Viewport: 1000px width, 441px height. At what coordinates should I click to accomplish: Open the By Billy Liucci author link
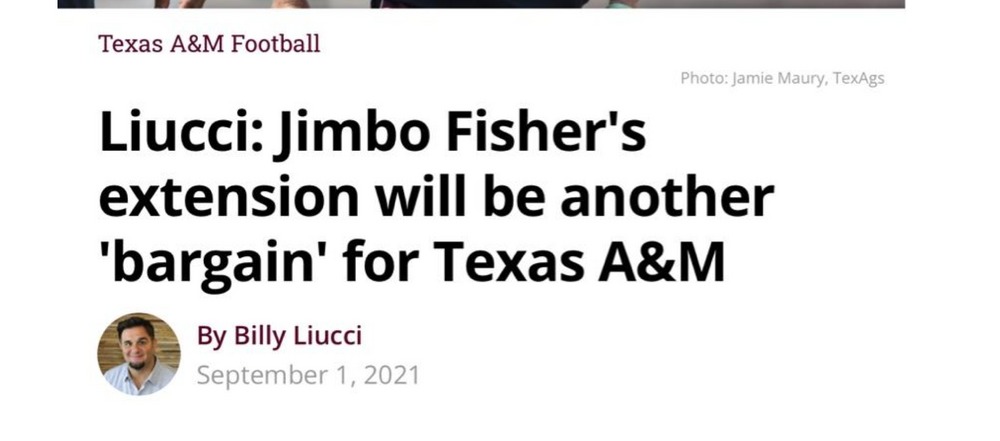coord(279,336)
